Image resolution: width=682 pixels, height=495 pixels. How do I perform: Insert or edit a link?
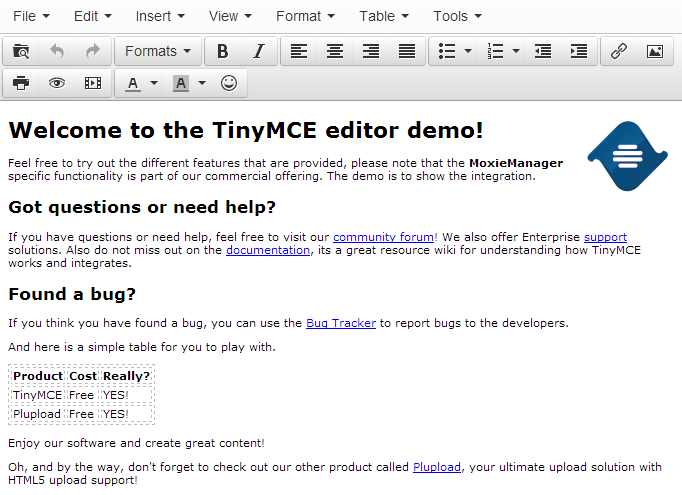(x=618, y=51)
